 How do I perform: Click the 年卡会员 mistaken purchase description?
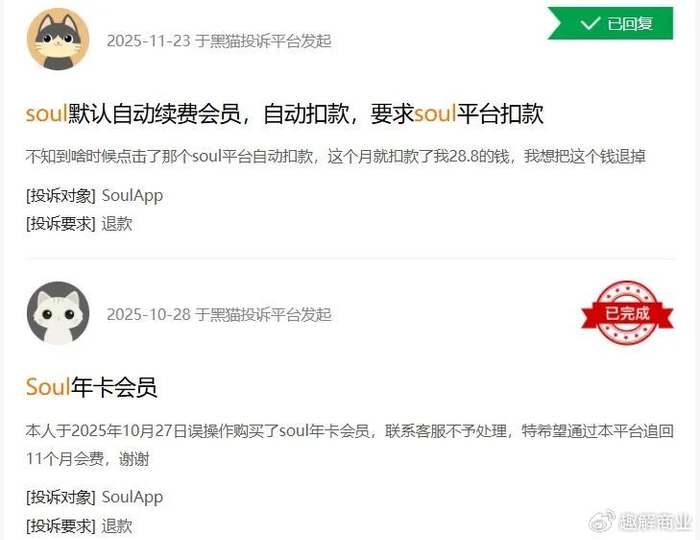[350, 445]
